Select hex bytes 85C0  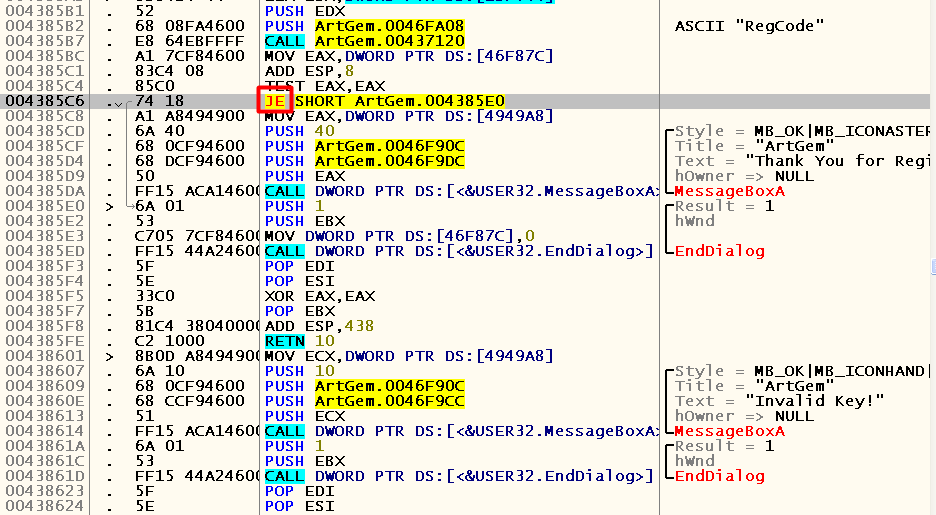pyautogui.click(x=155, y=86)
